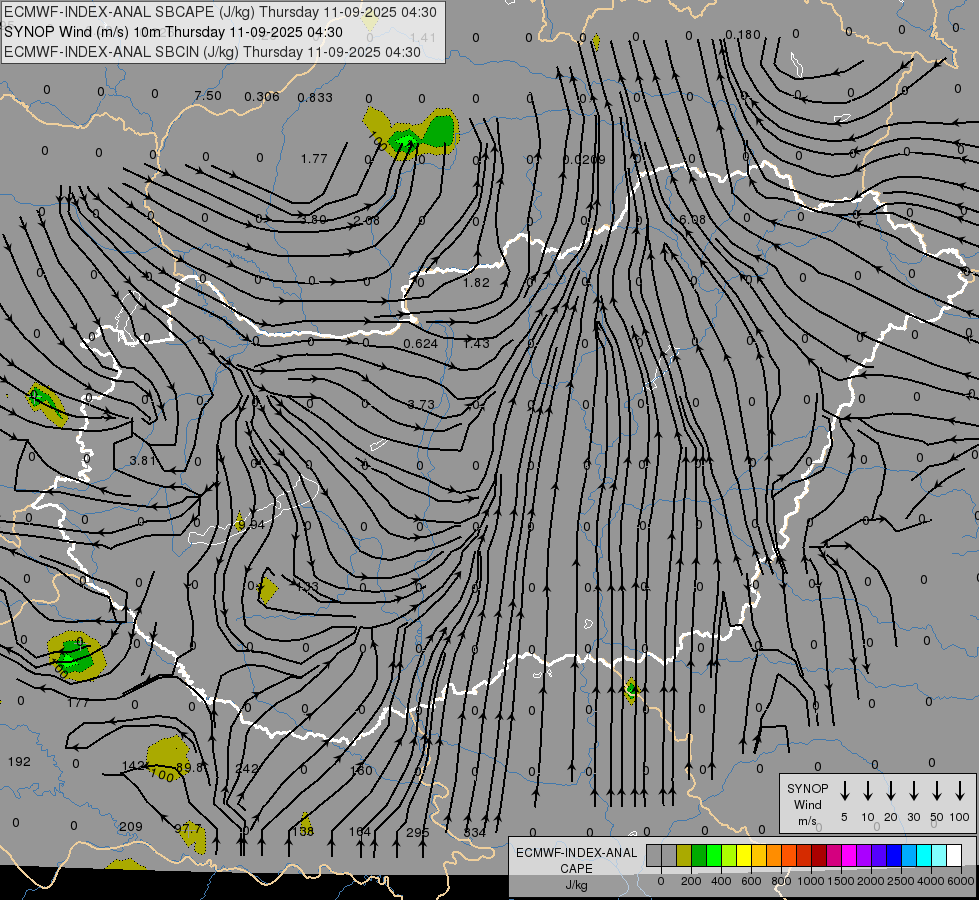The width and height of the screenshot is (979, 900).
Task: Pick the pure yellow swatch in CAPE scale
Action: coord(744,856)
